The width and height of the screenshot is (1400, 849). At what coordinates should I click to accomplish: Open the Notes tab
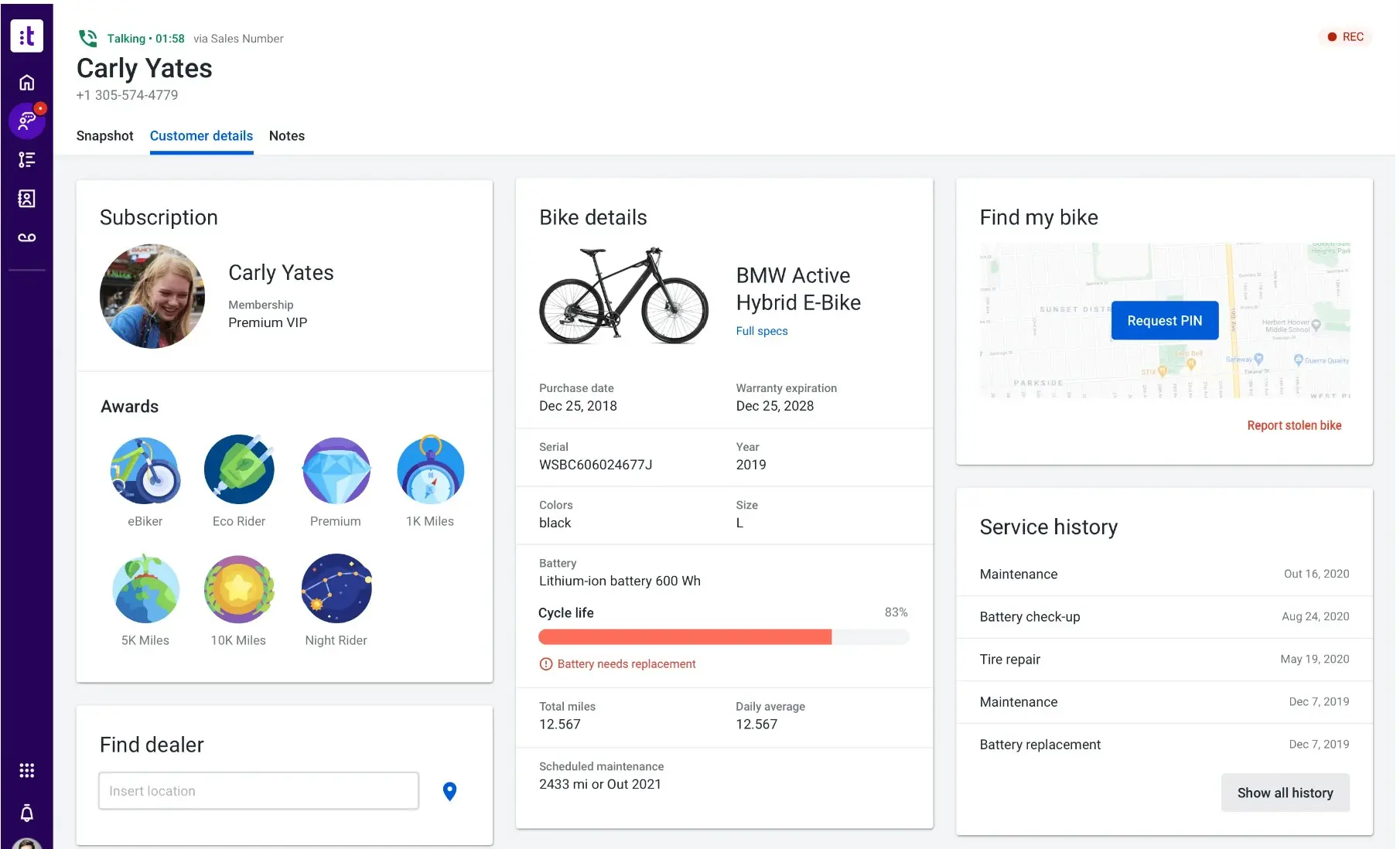(287, 135)
